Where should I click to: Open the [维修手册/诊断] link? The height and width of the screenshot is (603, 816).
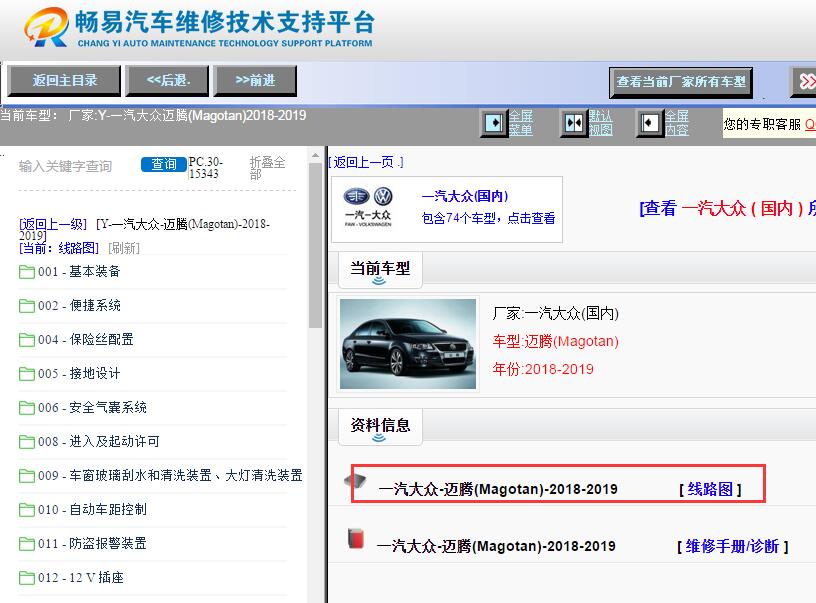[x=733, y=546]
